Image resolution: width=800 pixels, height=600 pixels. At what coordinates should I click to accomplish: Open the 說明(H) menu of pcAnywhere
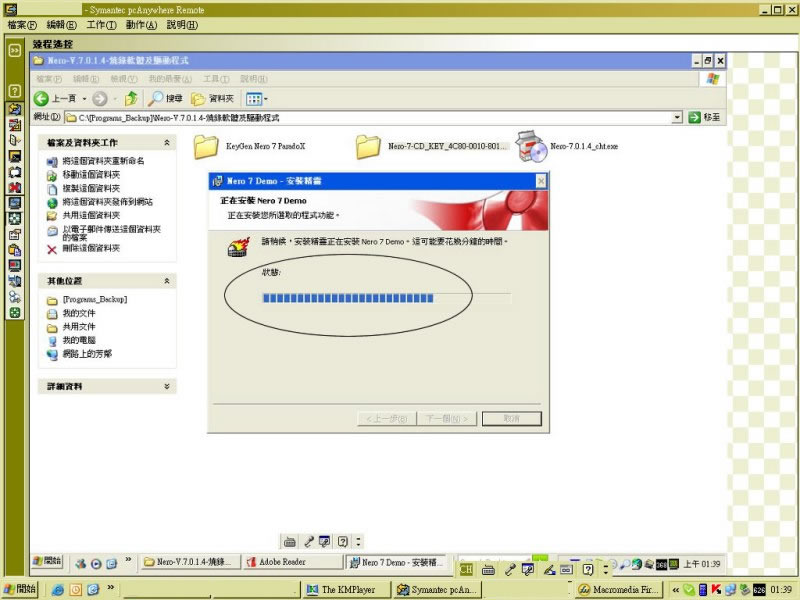[x=182, y=25]
